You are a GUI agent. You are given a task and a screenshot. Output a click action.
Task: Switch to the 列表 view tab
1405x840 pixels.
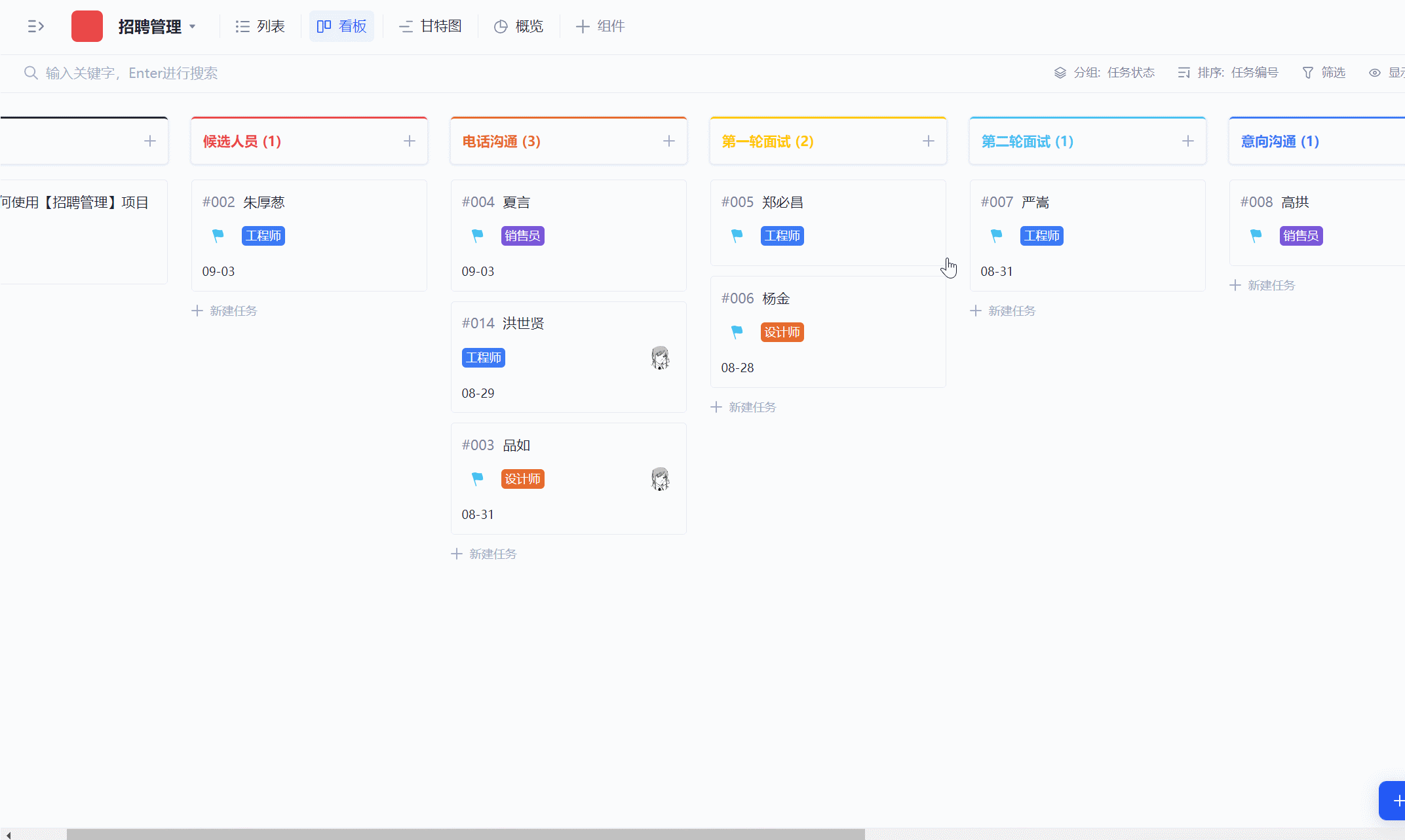pyautogui.click(x=261, y=26)
